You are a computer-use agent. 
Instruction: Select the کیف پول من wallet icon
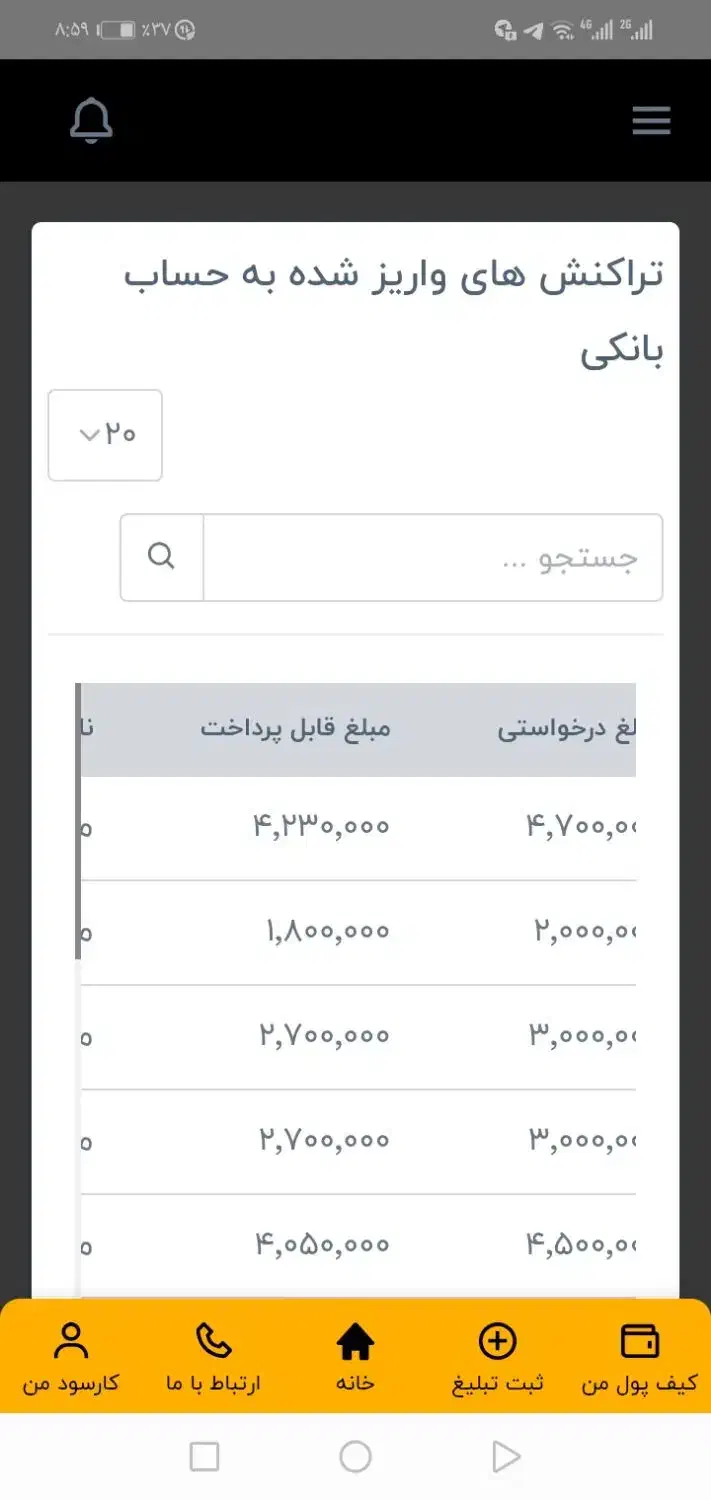[x=640, y=1340]
